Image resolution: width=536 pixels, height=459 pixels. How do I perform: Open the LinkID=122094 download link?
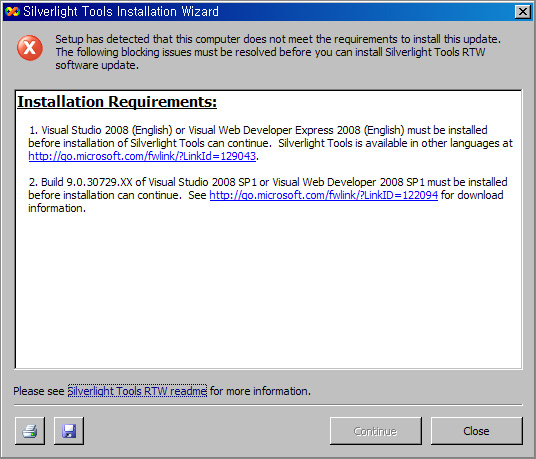click(x=323, y=195)
